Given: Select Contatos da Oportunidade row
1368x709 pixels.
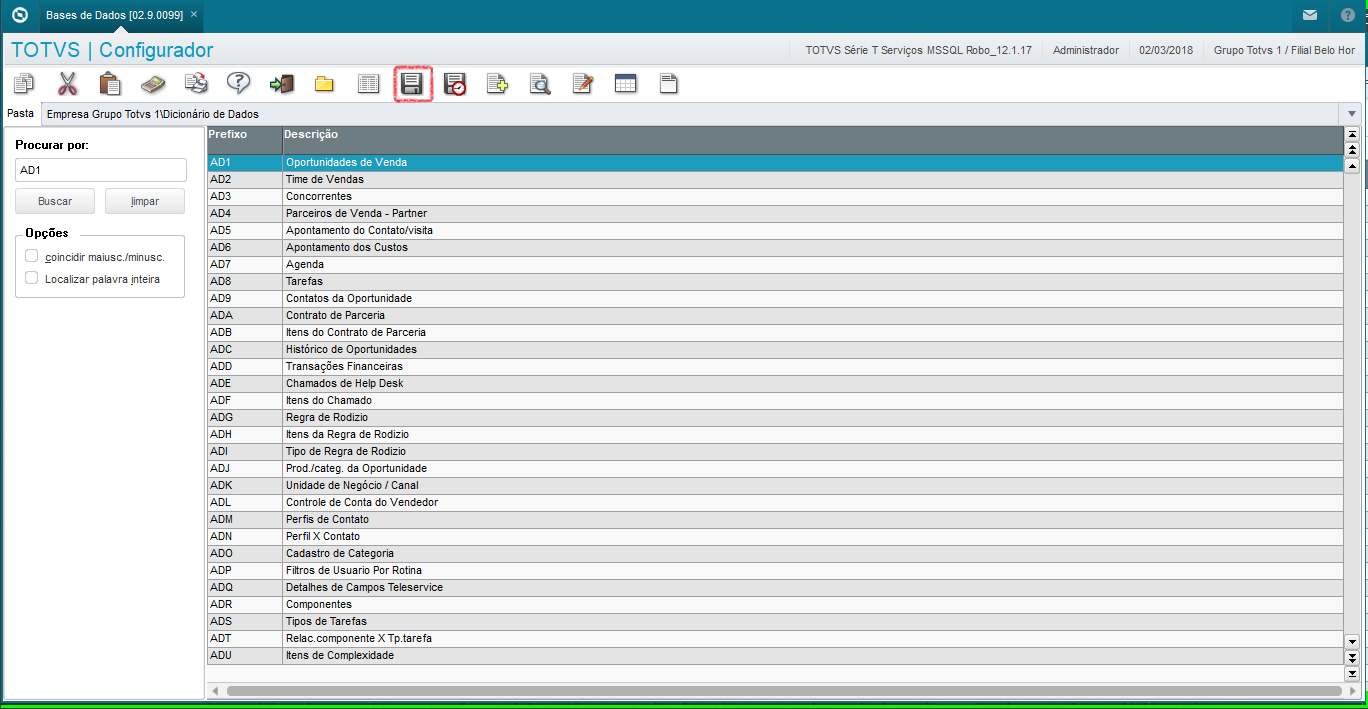Looking at the screenshot, I should pos(774,298).
